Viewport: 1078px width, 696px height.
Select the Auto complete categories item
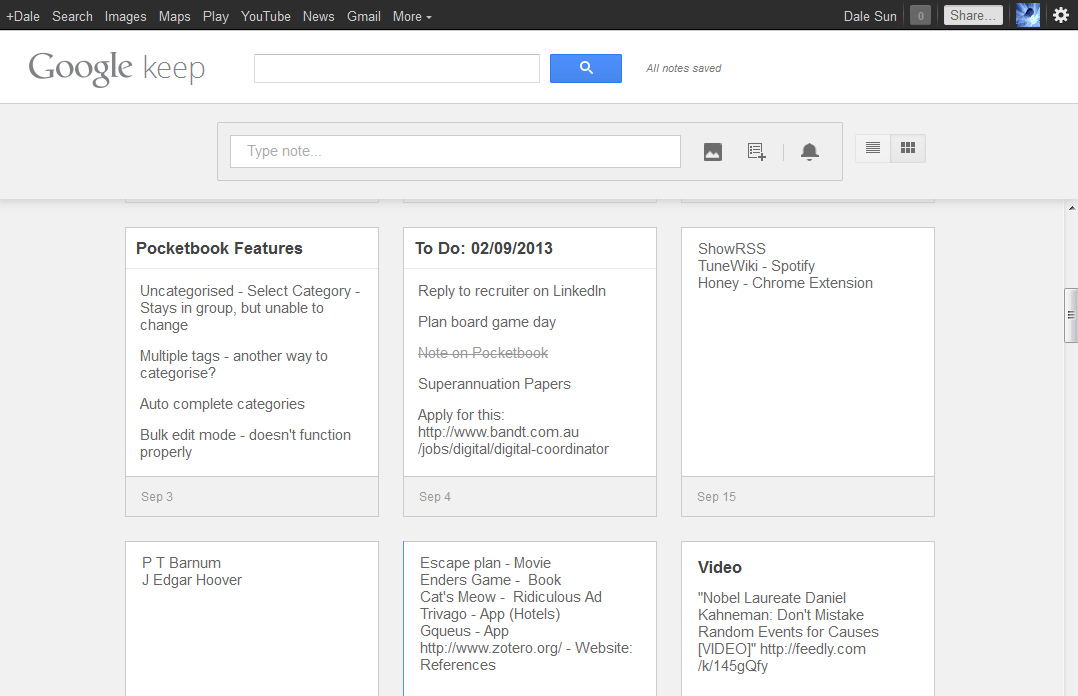click(x=222, y=404)
